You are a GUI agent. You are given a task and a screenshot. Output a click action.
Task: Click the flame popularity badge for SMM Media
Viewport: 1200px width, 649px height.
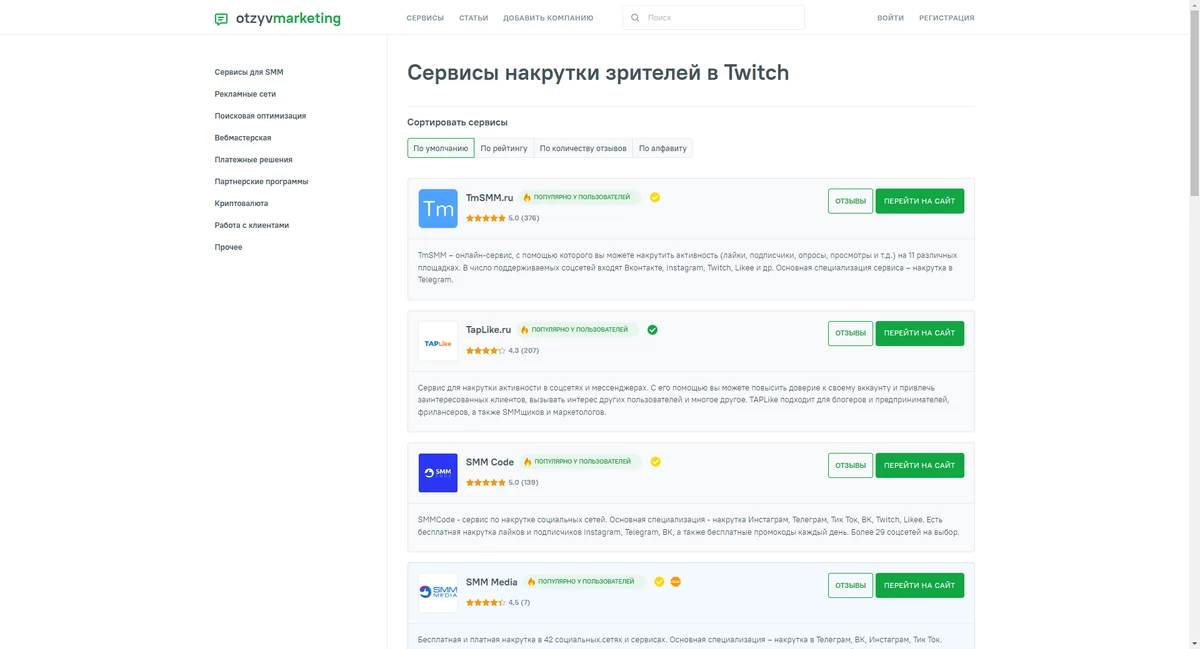pos(584,581)
